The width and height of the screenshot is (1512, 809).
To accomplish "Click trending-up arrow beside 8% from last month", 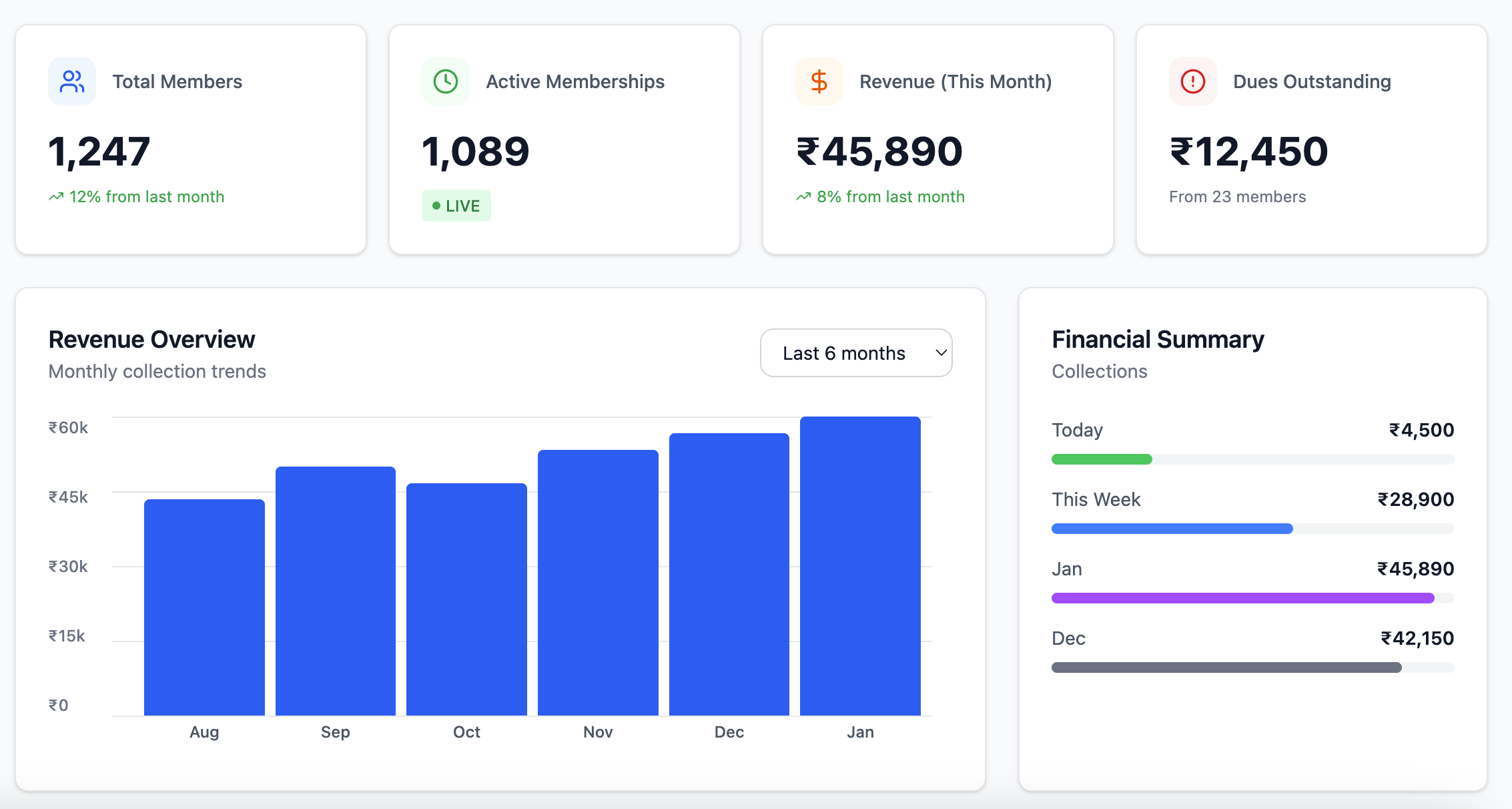I will click(803, 197).
